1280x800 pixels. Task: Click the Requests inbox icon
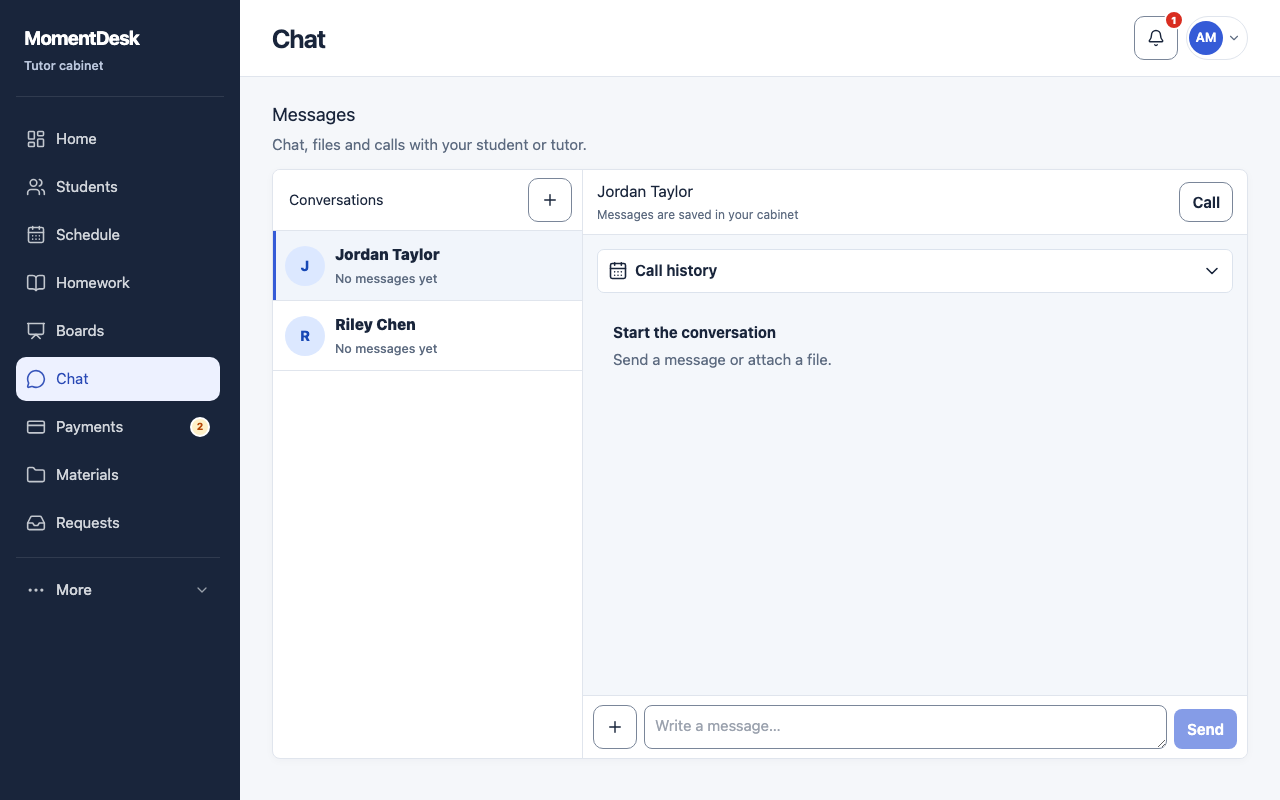[36, 523]
